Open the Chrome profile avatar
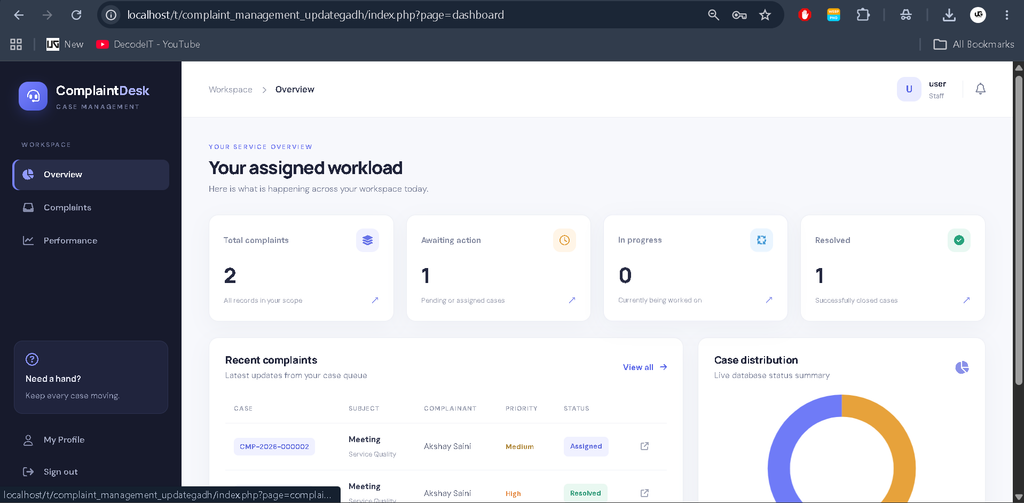This screenshot has height=503, width=1024. pyautogui.click(x=978, y=14)
